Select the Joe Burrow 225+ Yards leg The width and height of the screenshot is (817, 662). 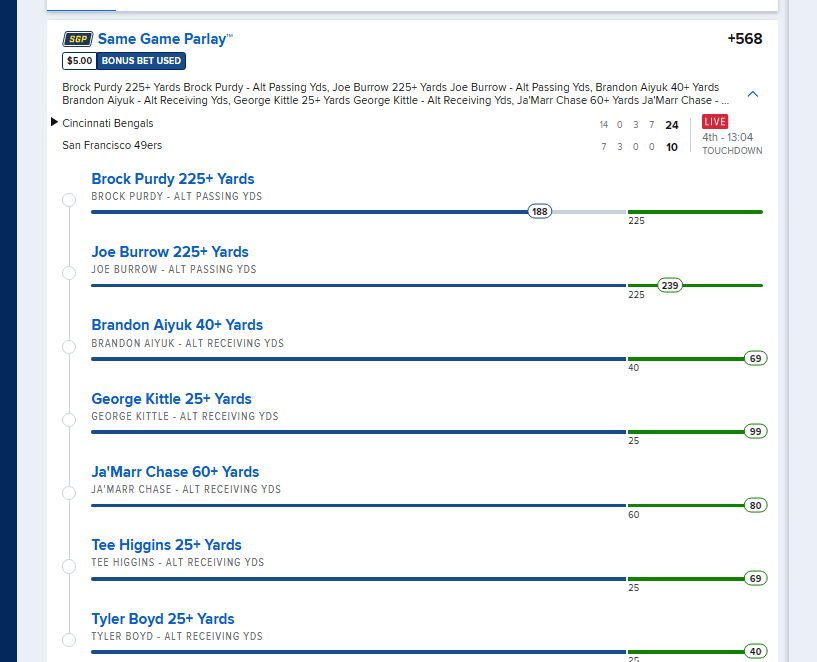pos(170,252)
